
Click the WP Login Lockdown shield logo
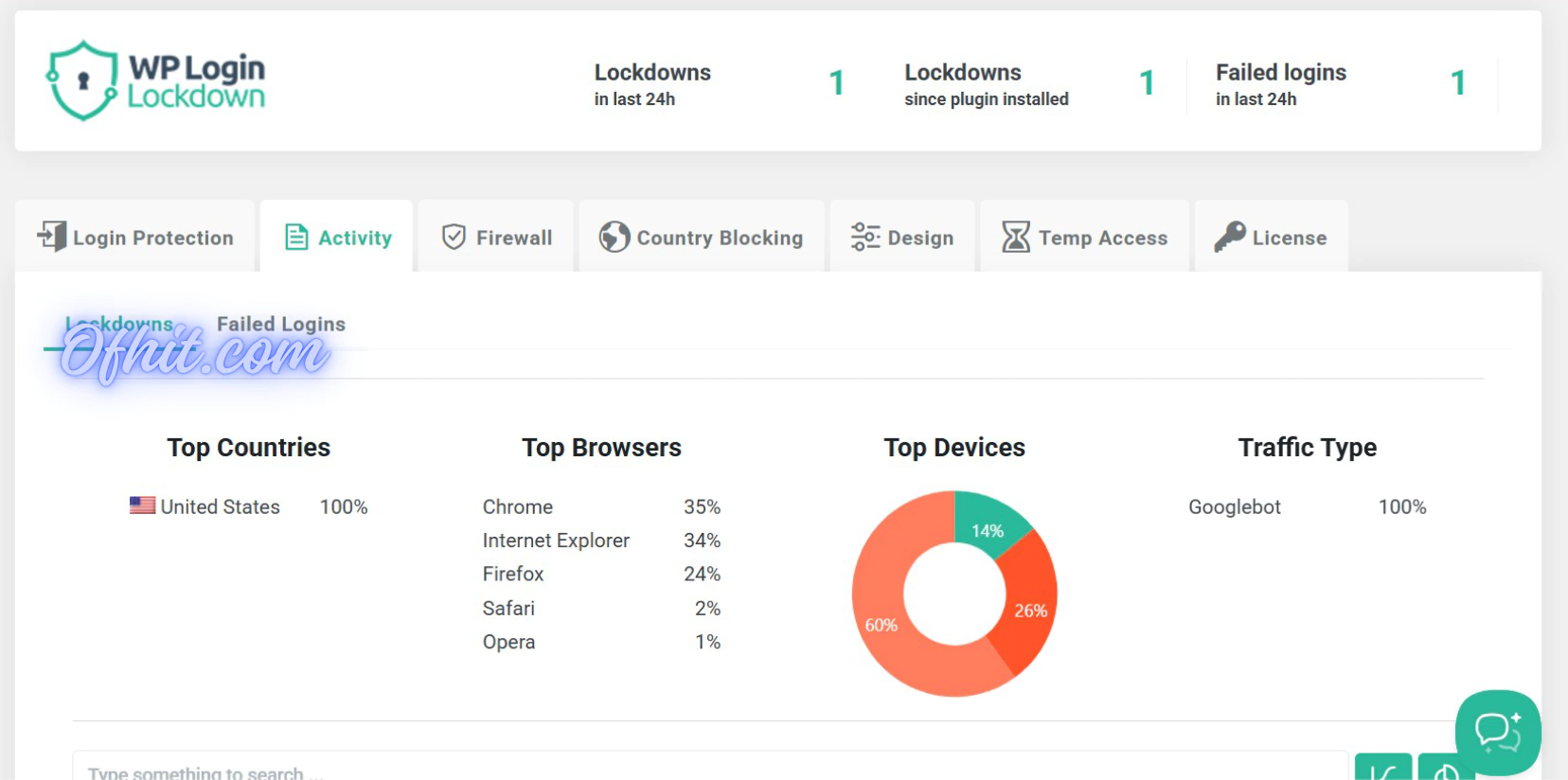coord(82,80)
